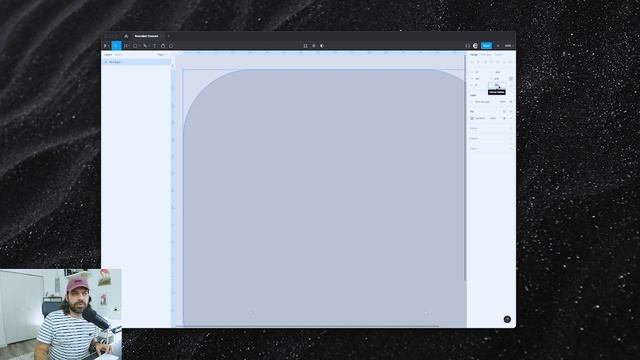Open the Page dropdown in left panel
This screenshot has width=640, height=360.
(161, 55)
